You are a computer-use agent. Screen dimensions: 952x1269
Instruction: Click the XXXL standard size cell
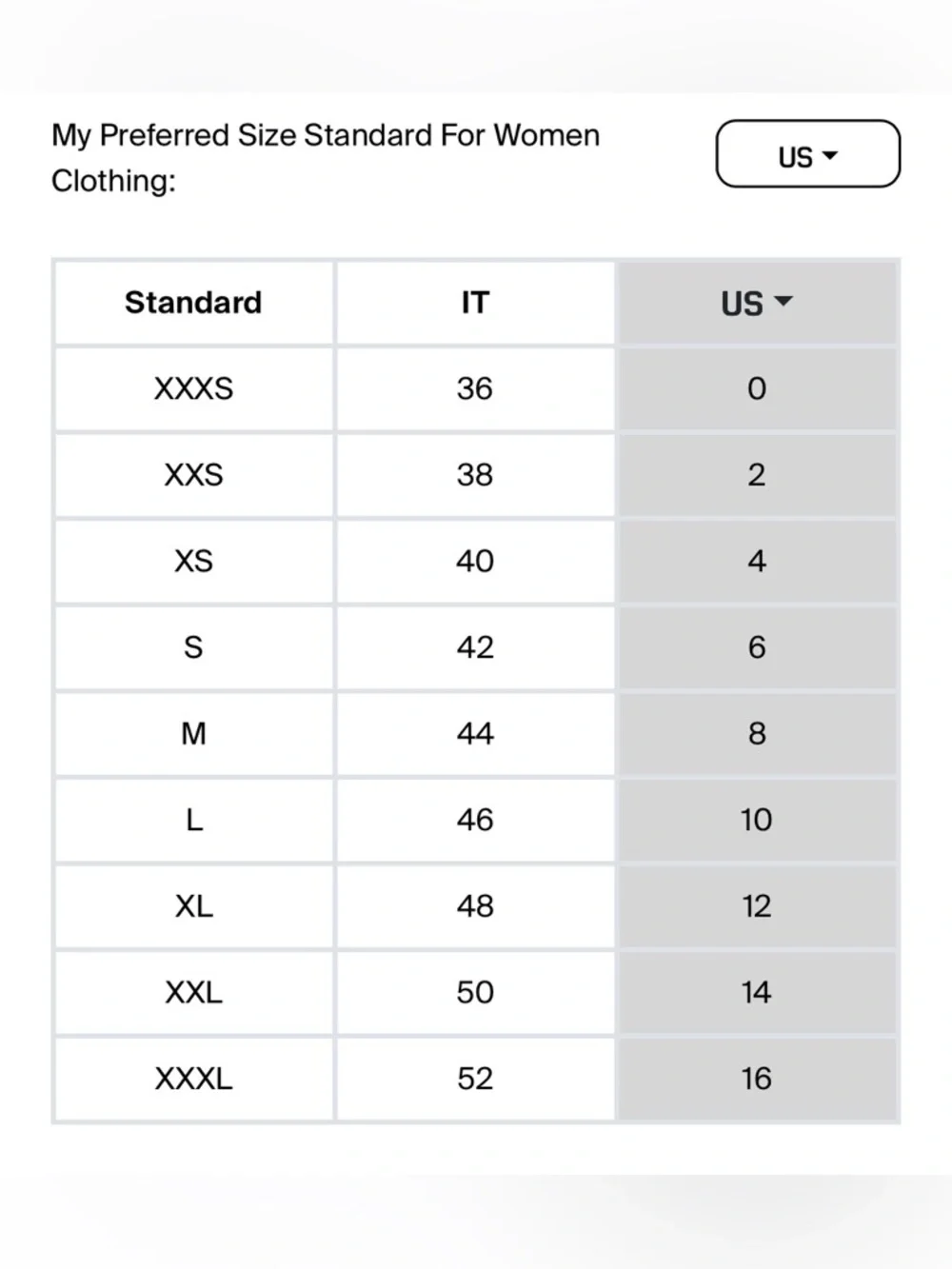[194, 1078]
